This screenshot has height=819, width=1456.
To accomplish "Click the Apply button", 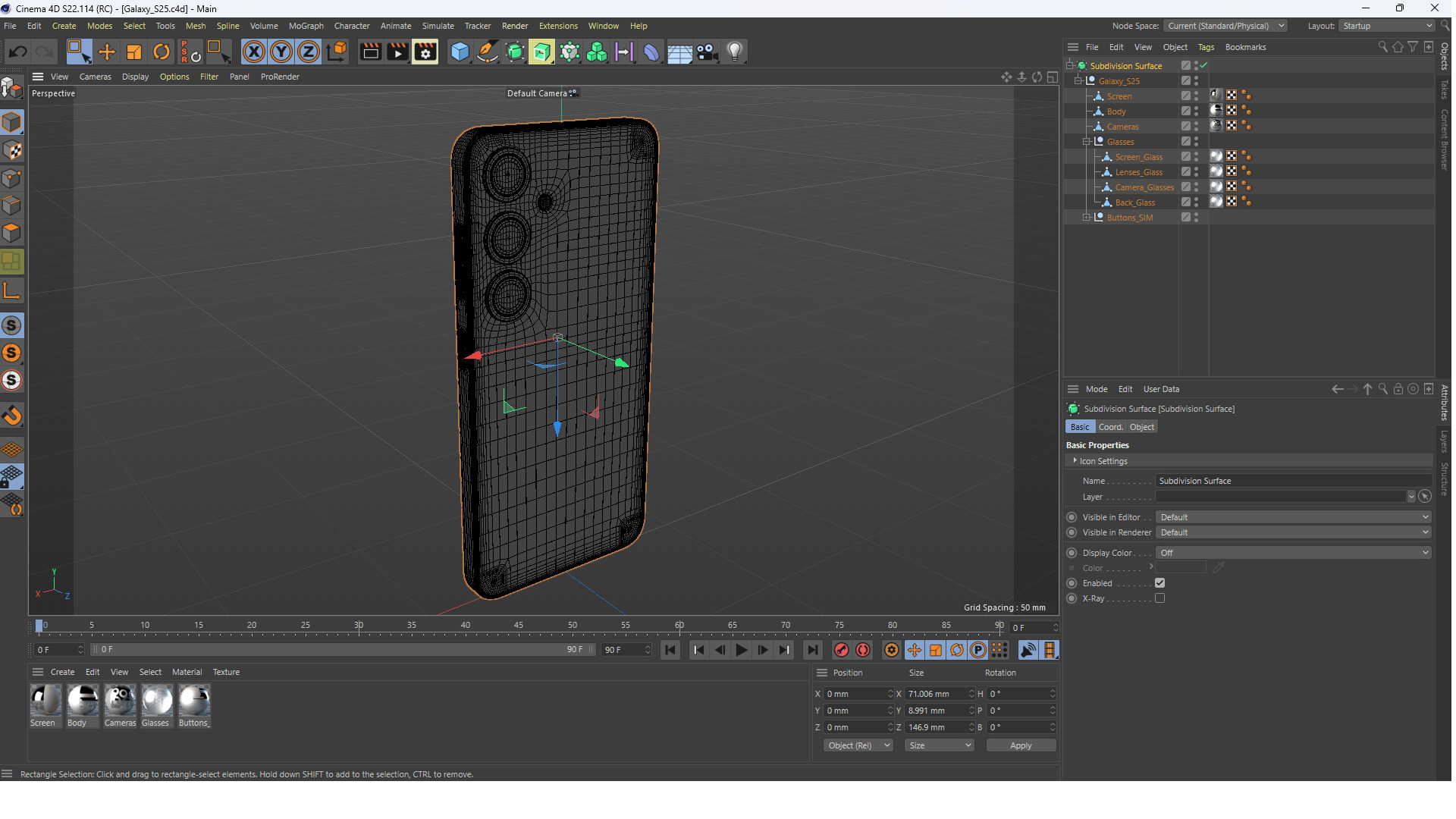I will click(1021, 745).
